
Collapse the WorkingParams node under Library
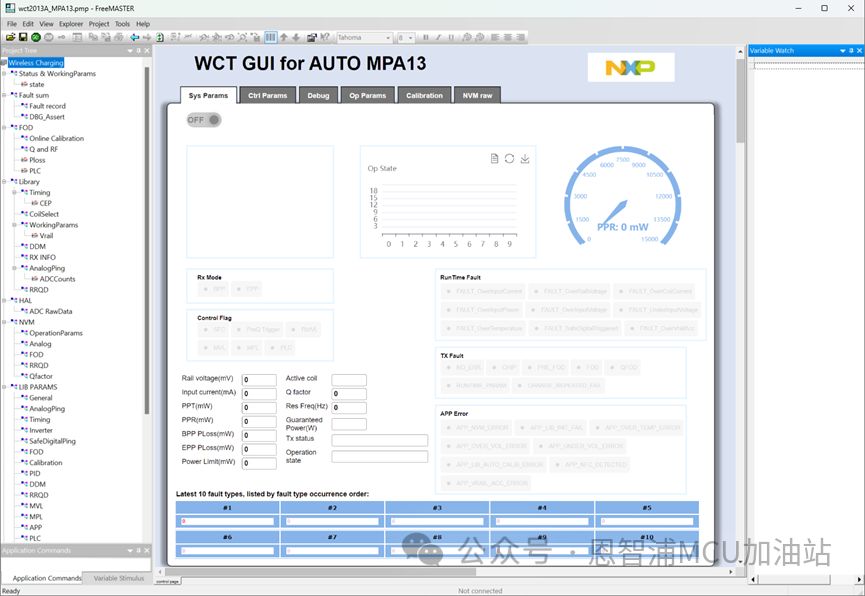[15, 225]
